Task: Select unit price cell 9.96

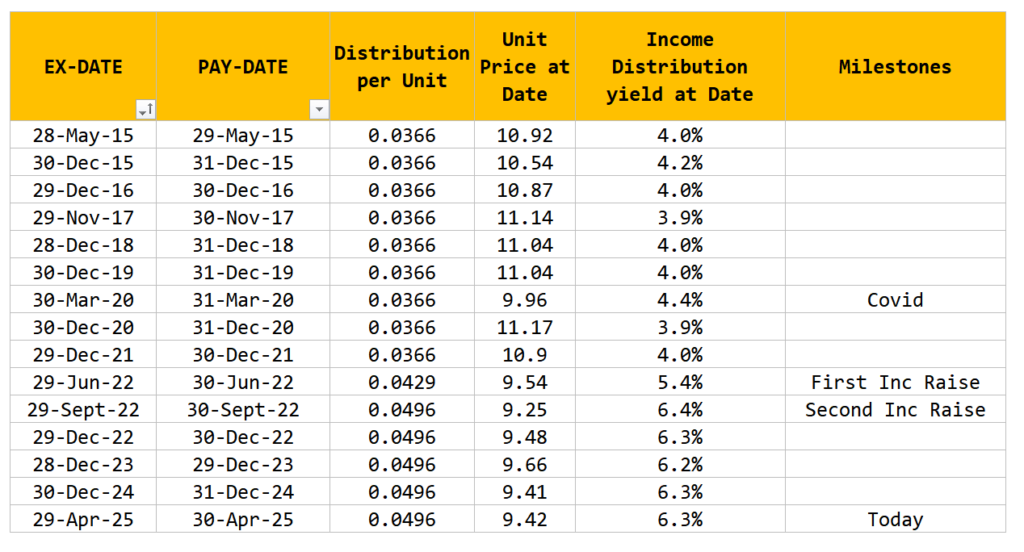Action: click(x=524, y=300)
